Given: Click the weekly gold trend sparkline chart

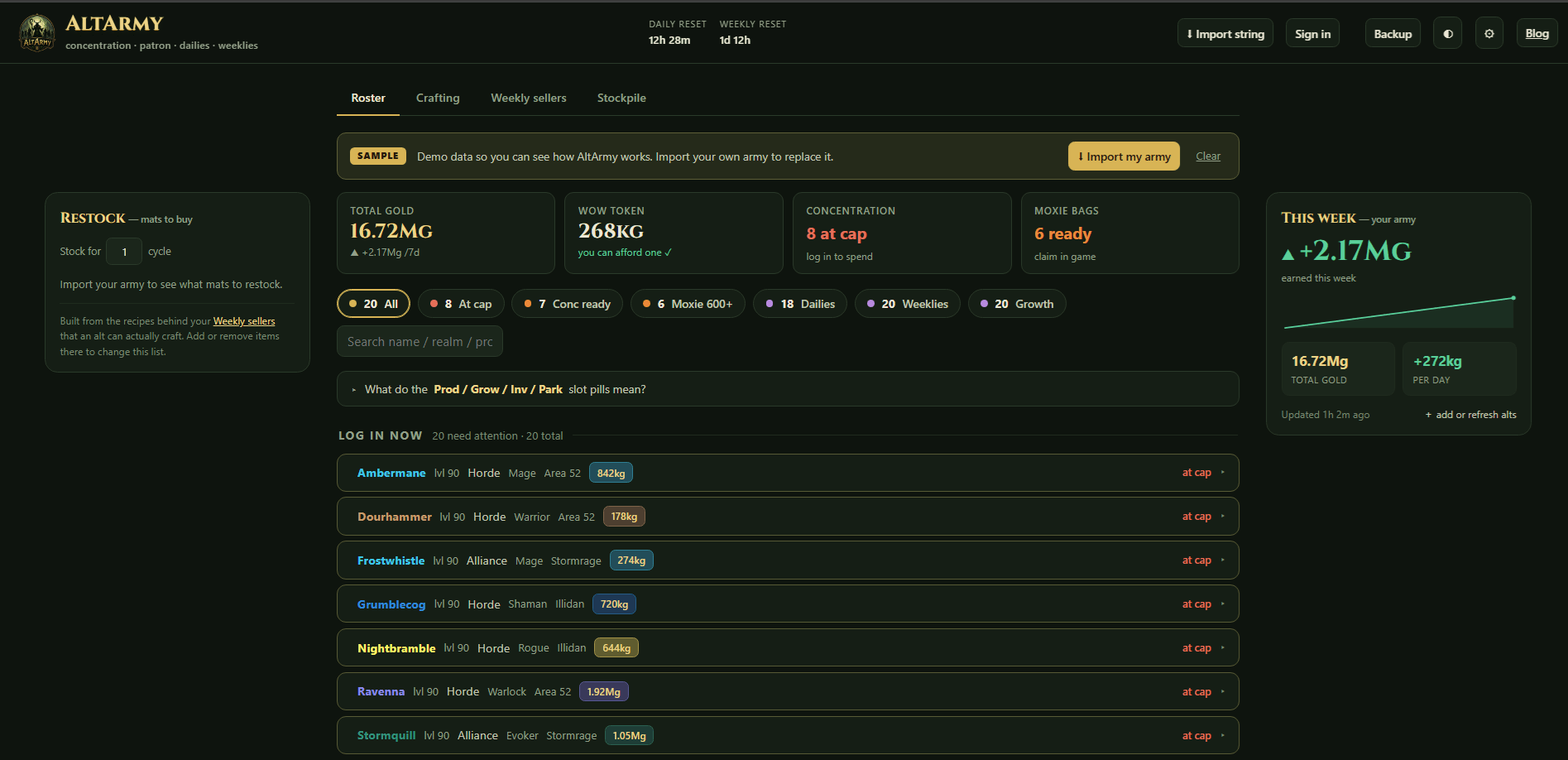Looking at the screenshot, I should (x=1398, y=312).
